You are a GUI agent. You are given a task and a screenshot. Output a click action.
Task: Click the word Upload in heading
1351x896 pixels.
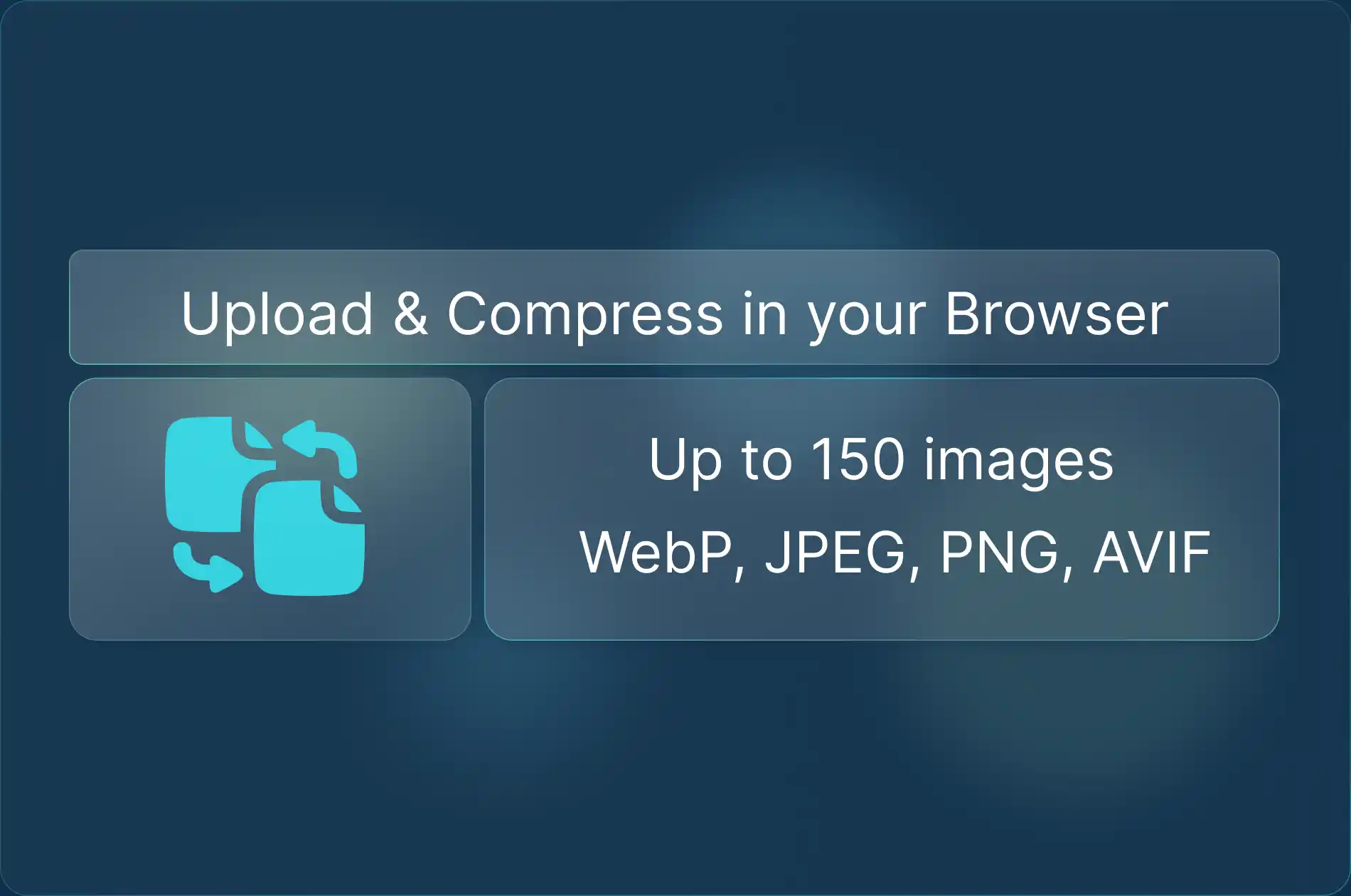(x=277, y=314)
